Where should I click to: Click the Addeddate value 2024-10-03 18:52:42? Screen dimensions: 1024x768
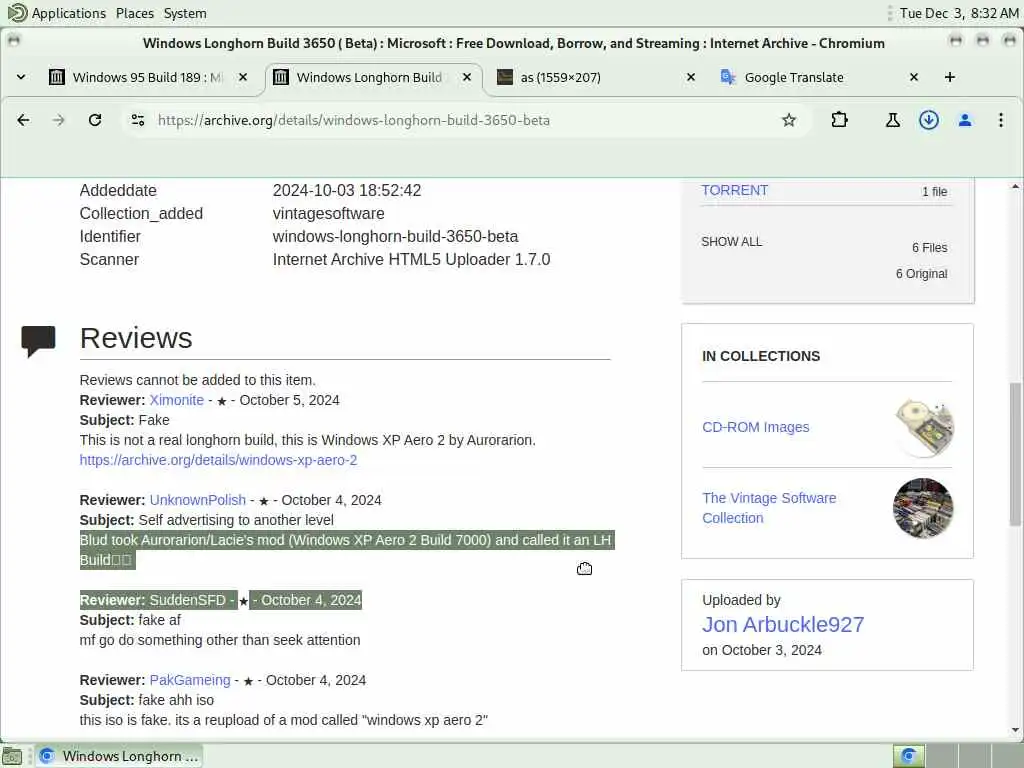(347, 190)
